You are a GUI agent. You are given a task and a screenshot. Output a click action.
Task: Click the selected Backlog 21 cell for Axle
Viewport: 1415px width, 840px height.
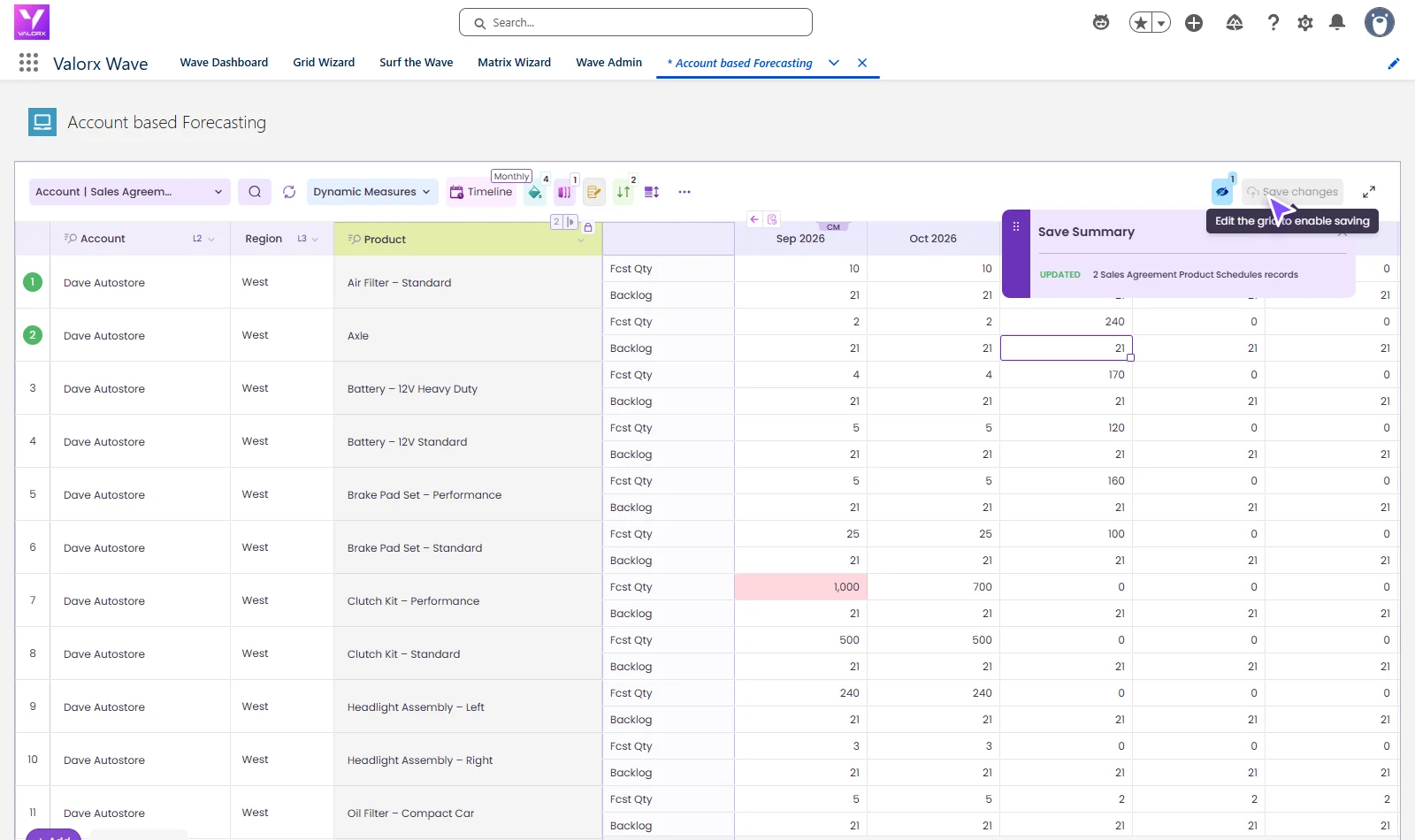(x=1066, y=348)
